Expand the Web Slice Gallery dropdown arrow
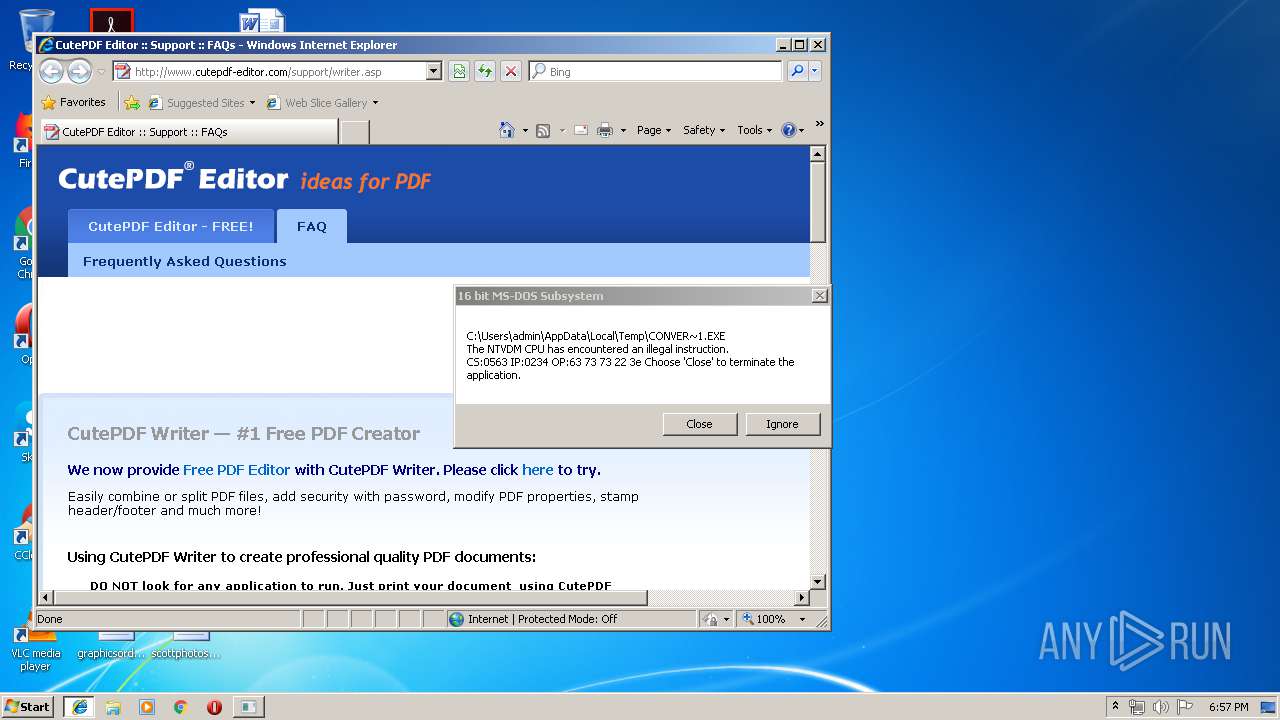This screenshot has width=1280, height=720. (x=376, y=103)
